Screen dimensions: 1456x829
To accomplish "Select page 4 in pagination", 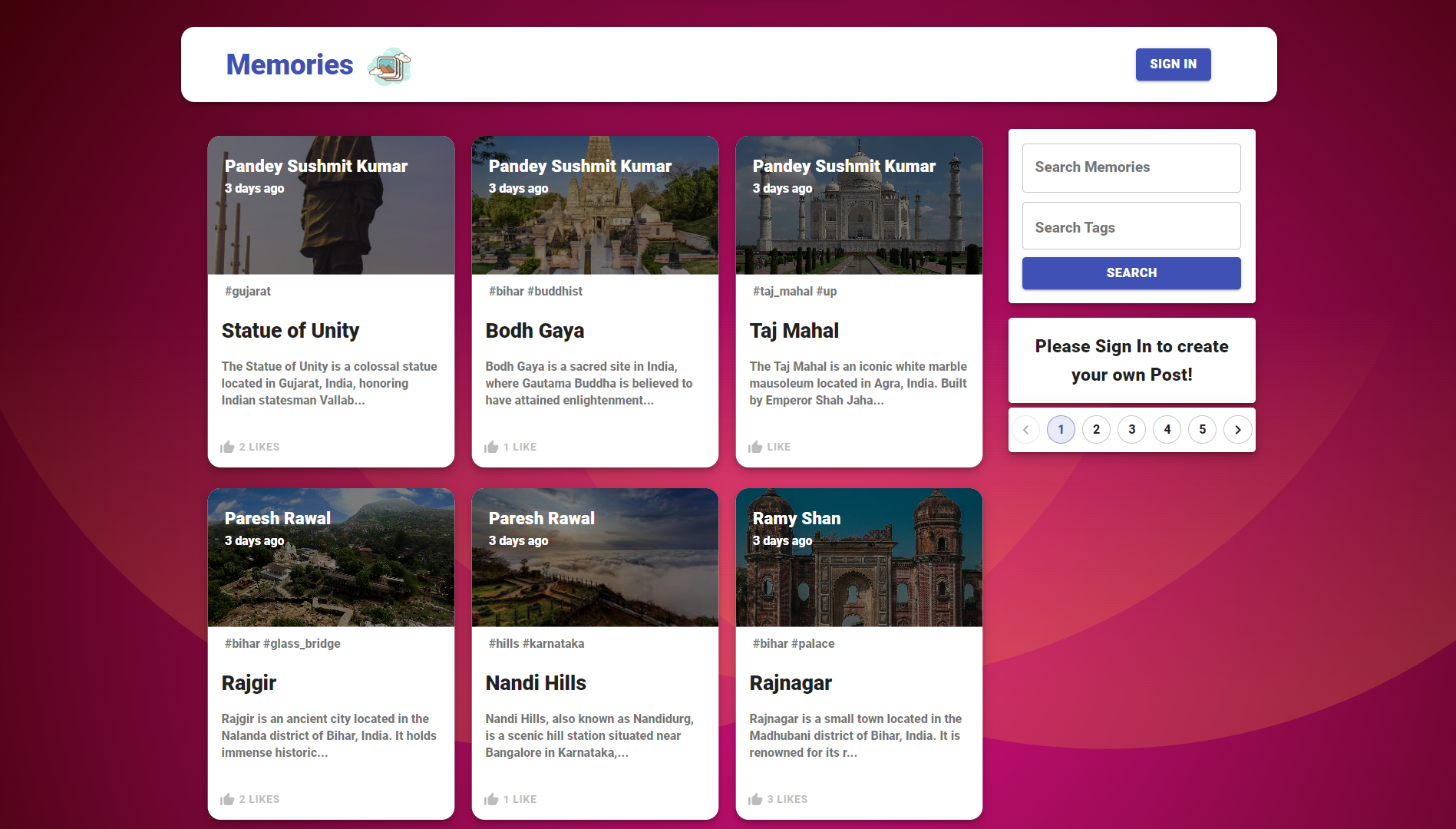I will [x=1167, y=430].
